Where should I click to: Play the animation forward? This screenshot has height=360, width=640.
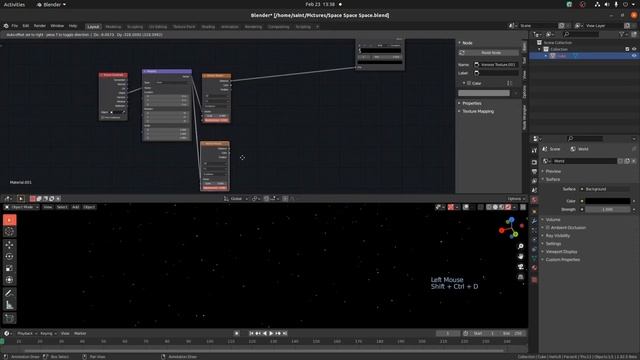tap(271, 333)
